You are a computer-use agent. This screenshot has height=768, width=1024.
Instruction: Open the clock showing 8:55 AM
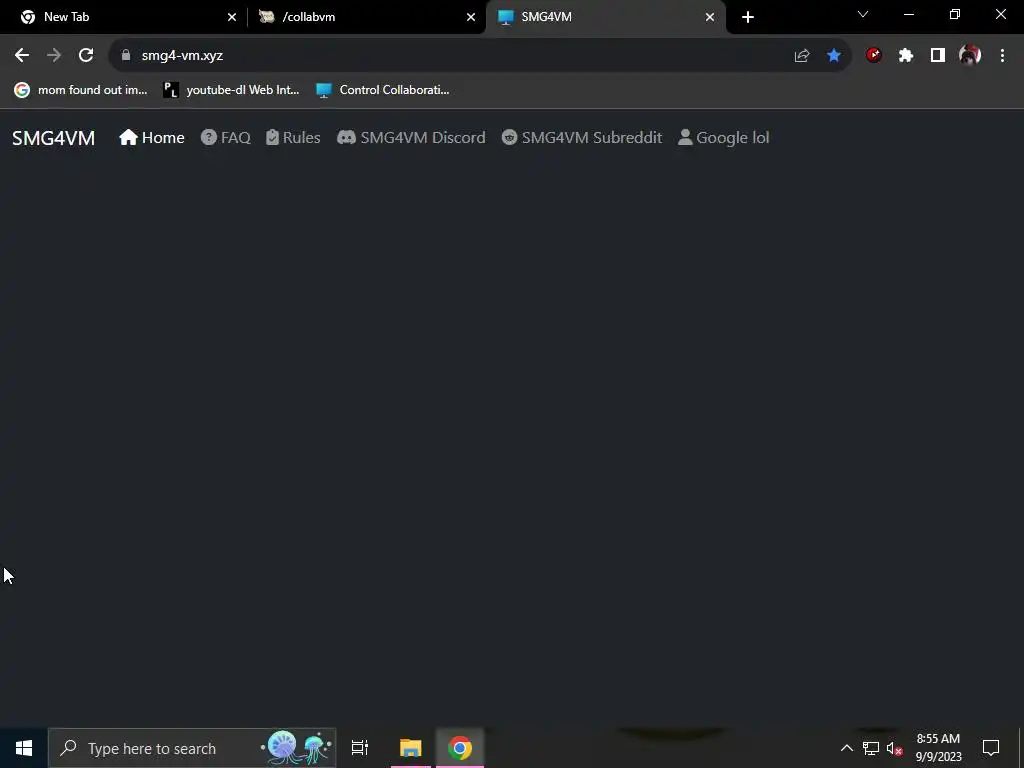tap(938, 748)
